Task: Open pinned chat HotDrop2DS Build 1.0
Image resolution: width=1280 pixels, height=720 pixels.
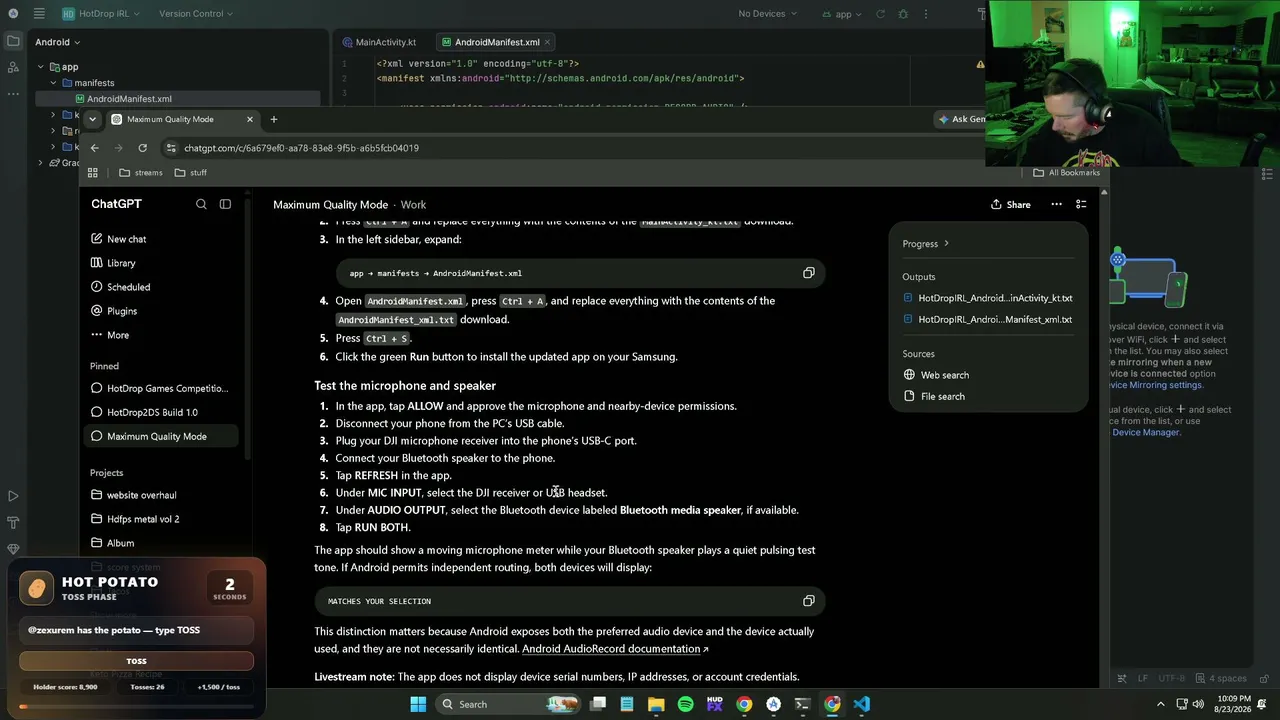Action: (x=162, y=412)
